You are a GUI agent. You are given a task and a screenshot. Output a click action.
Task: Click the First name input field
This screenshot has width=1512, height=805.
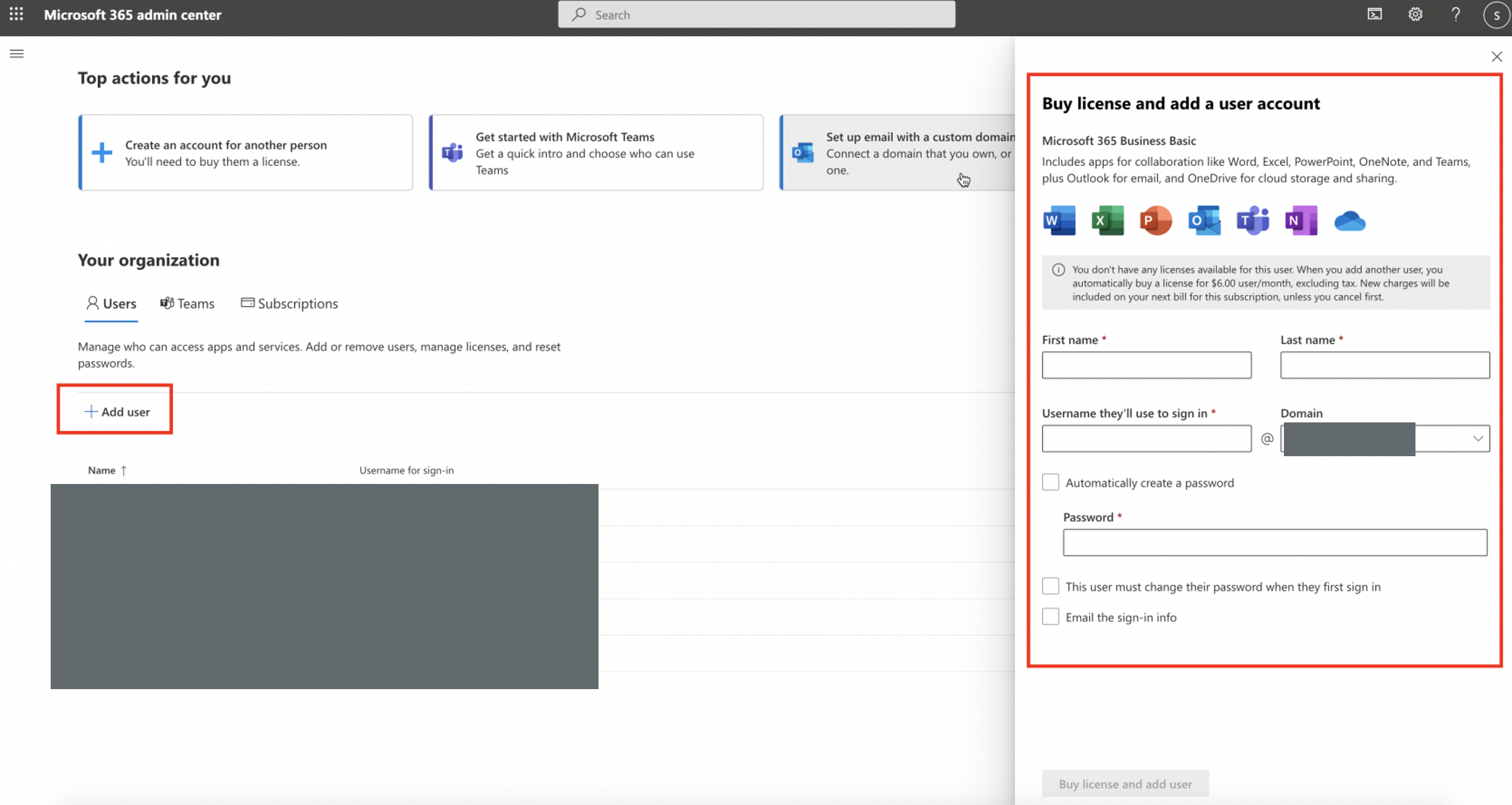point(1147,364)
